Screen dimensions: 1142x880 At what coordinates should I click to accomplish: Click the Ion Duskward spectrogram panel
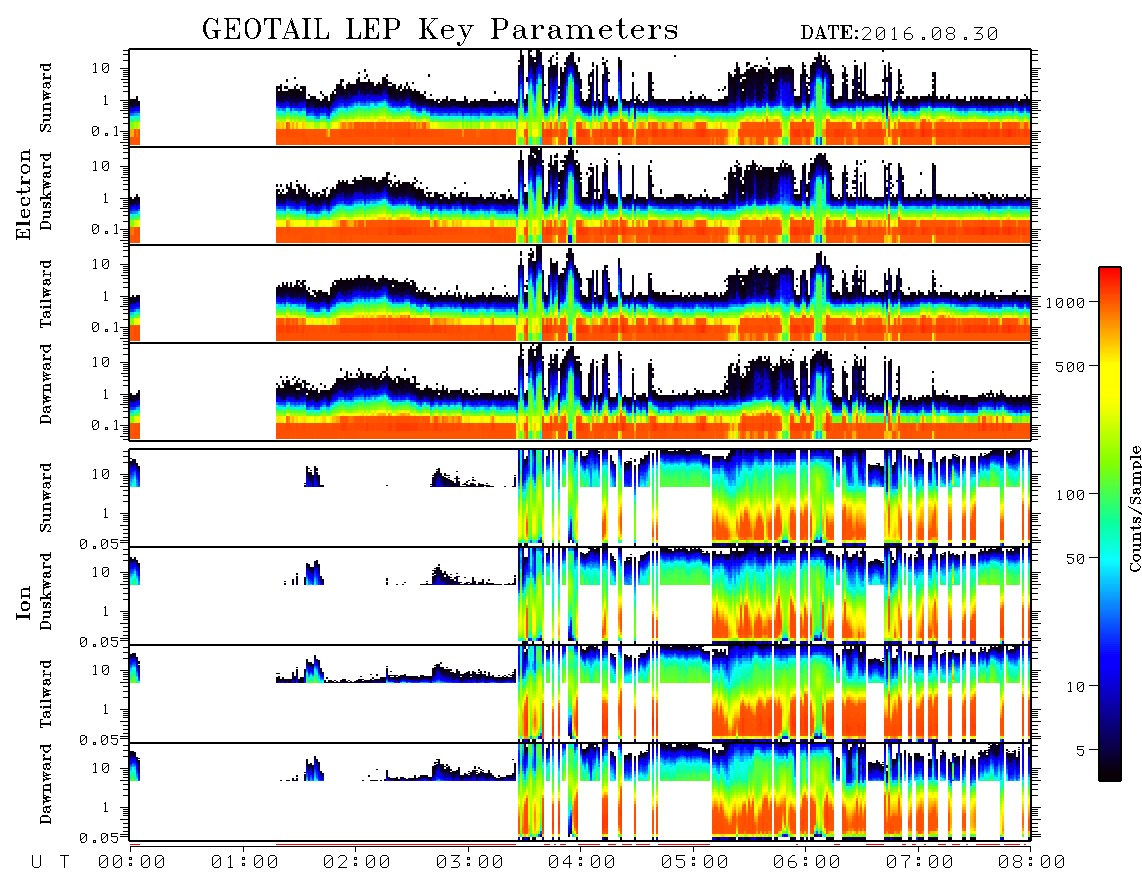tap(580, 595)
